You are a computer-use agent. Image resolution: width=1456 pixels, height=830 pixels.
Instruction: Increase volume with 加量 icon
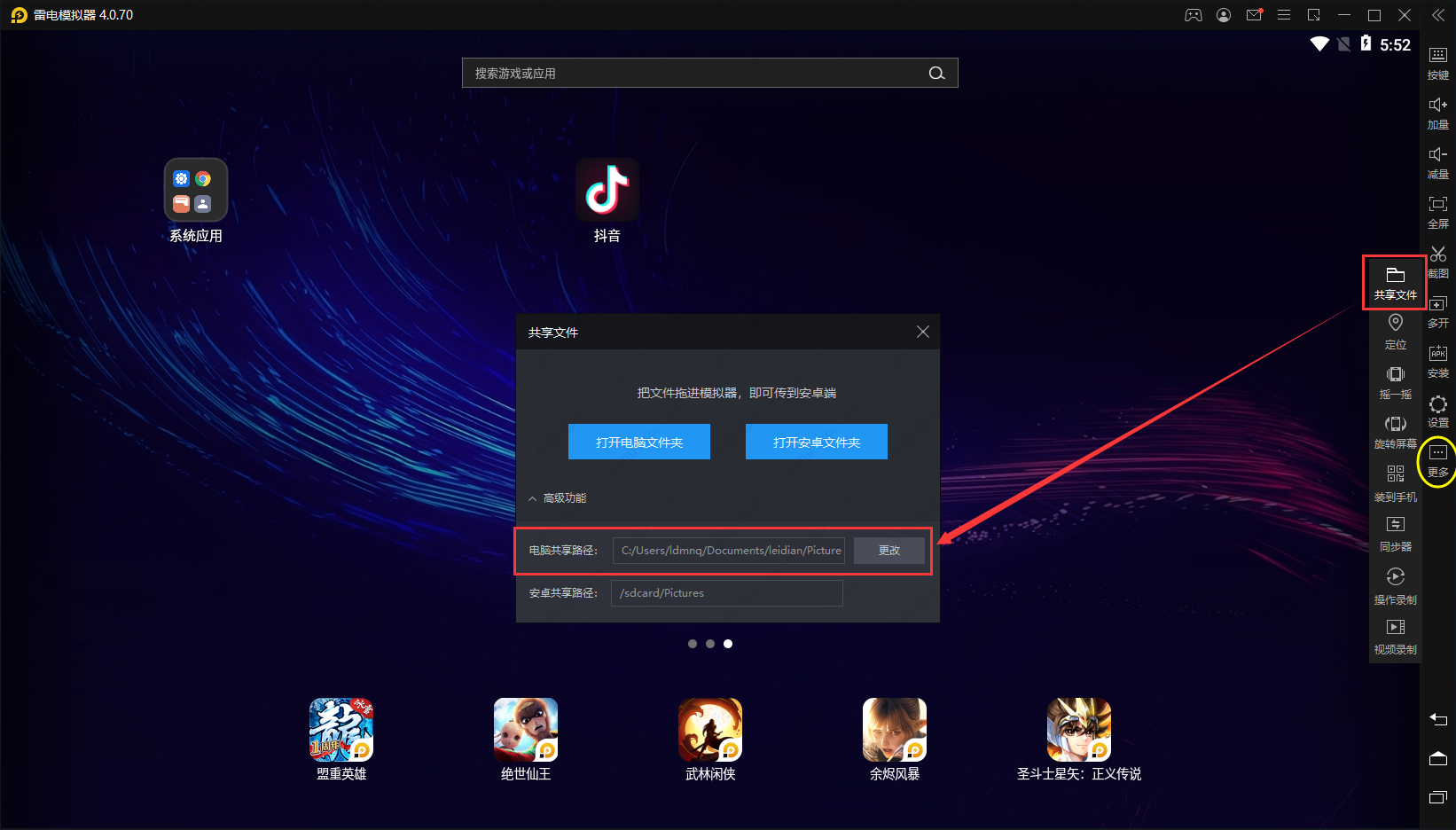1437,112
